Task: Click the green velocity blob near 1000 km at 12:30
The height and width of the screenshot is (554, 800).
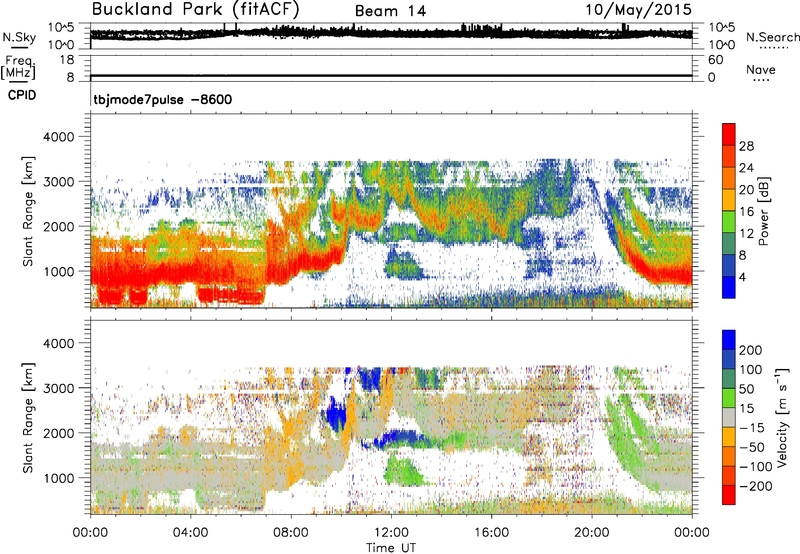Action: [x=403, y=471]
